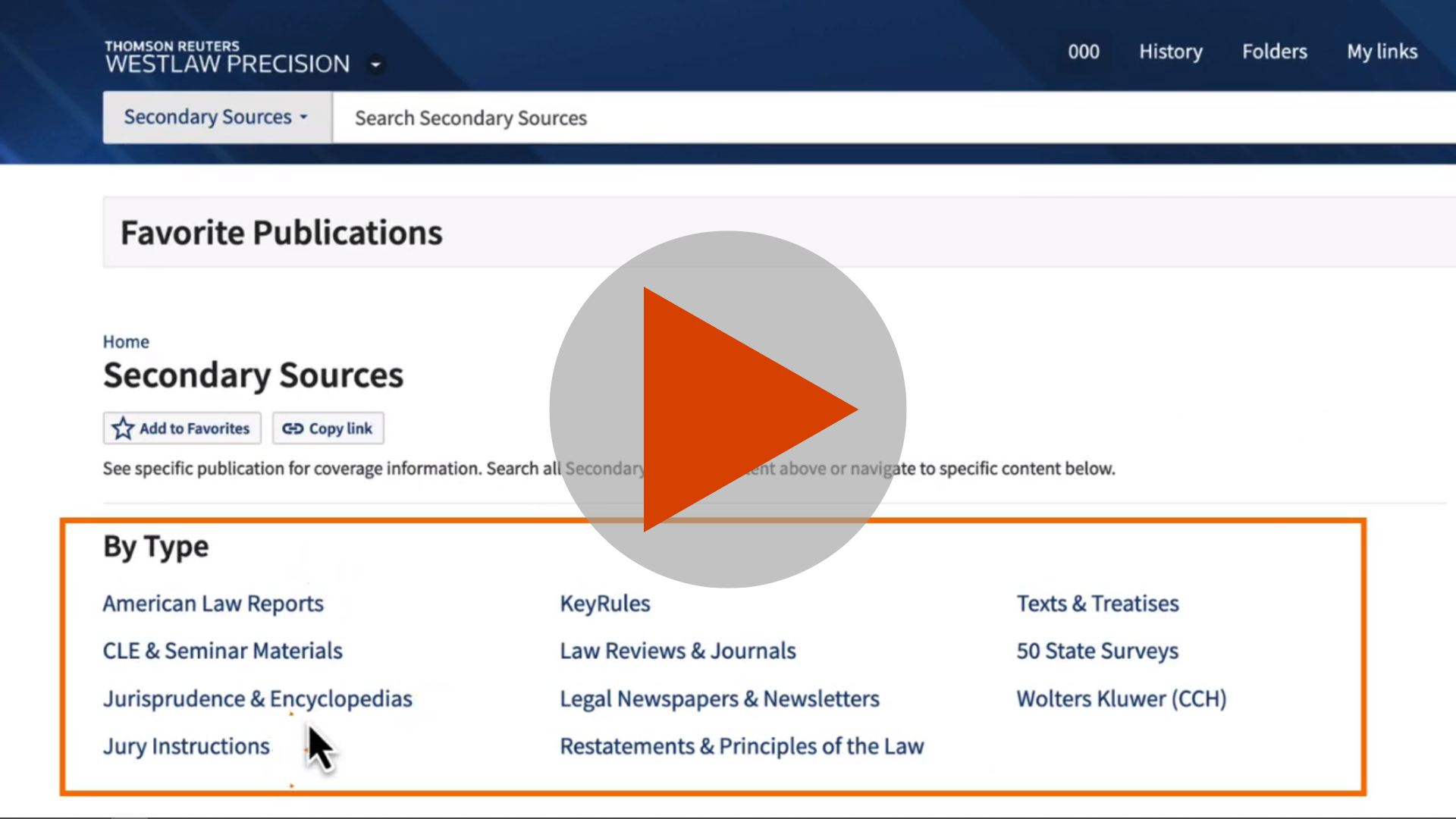The width and height of the screenshot is (1456, 819).
Task: Open Jury Instructions
Action: [186, 746]
